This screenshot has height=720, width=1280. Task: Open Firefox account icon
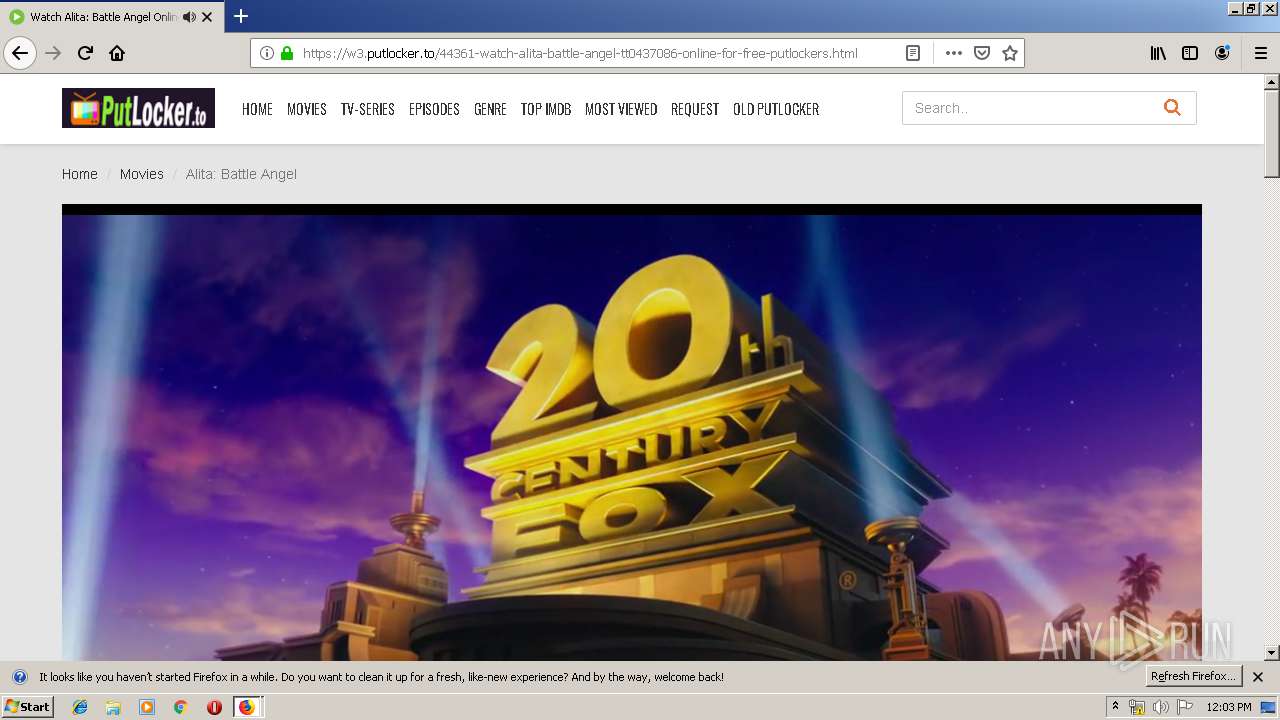1222,53
